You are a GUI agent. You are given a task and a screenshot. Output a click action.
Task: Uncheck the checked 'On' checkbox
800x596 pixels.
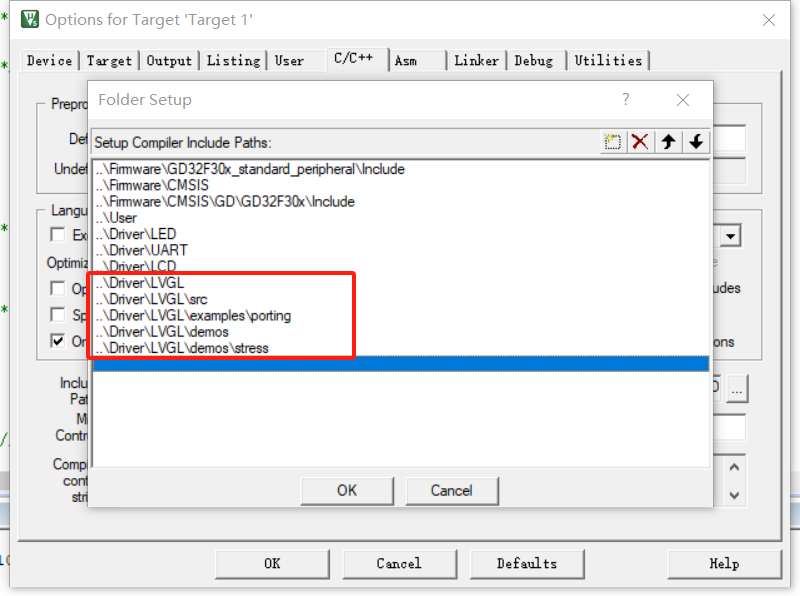pyautogui.click(x=58, y=340)
